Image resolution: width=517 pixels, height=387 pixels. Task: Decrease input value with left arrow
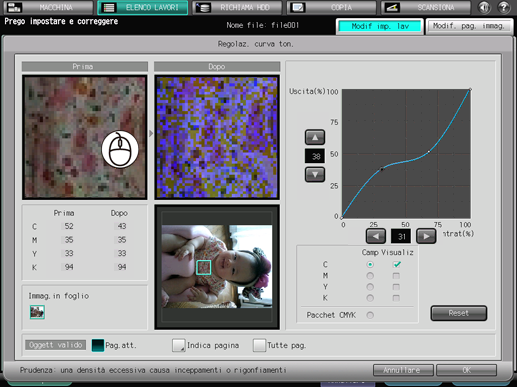[x=376, y=236]
